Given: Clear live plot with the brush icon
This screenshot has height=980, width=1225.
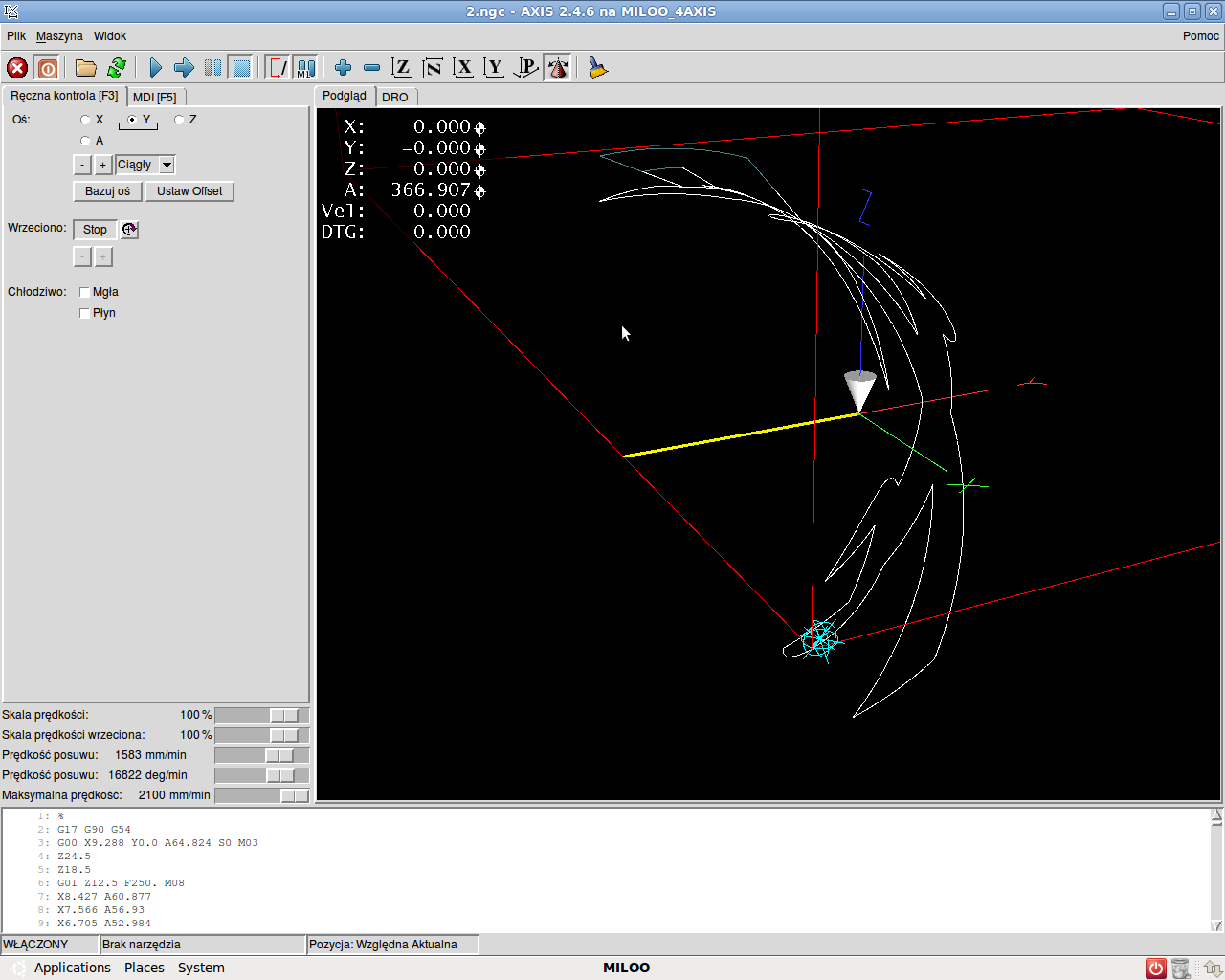Looking at the screenshot, I should pos(598,68).
